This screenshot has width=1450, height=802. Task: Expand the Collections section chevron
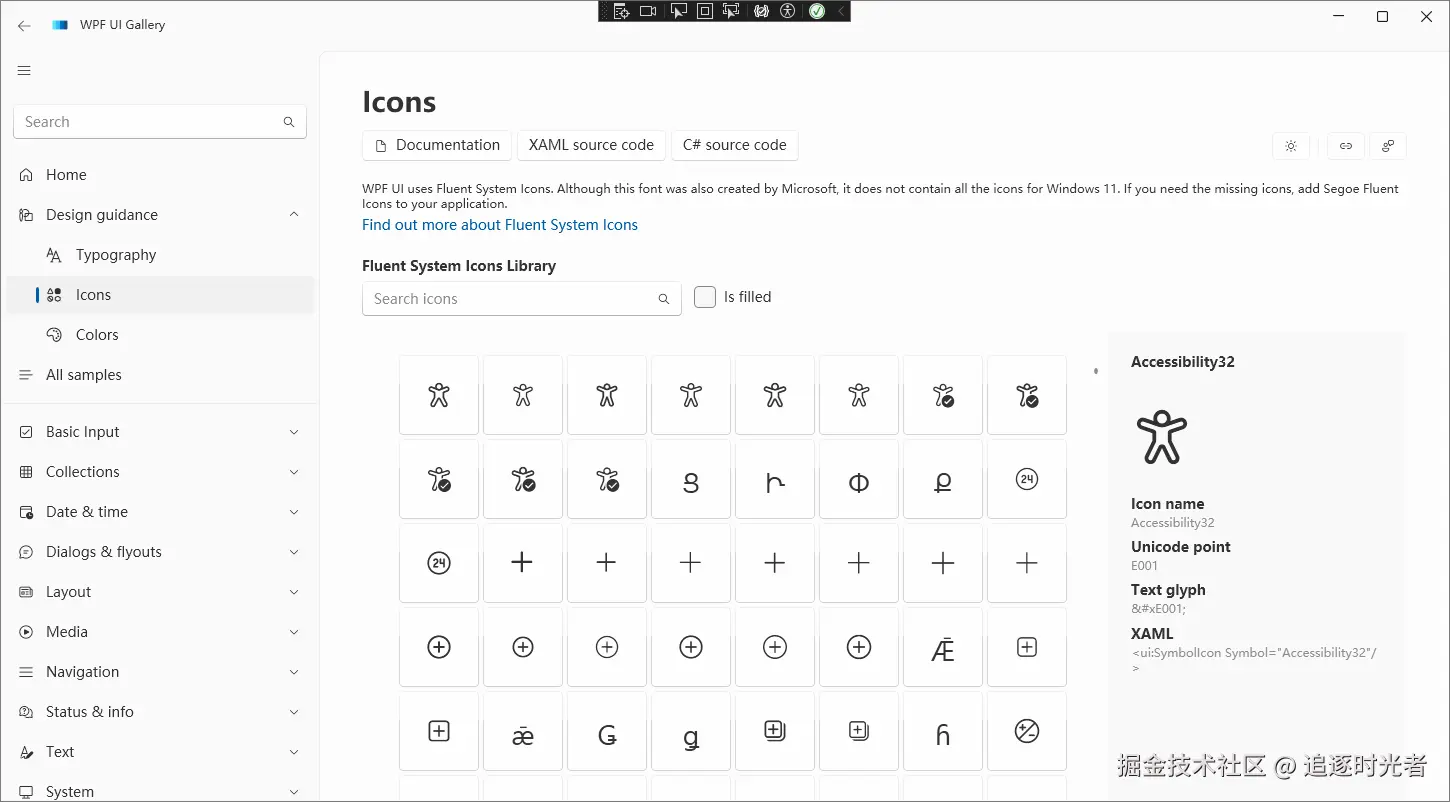[x=294, y=472]
